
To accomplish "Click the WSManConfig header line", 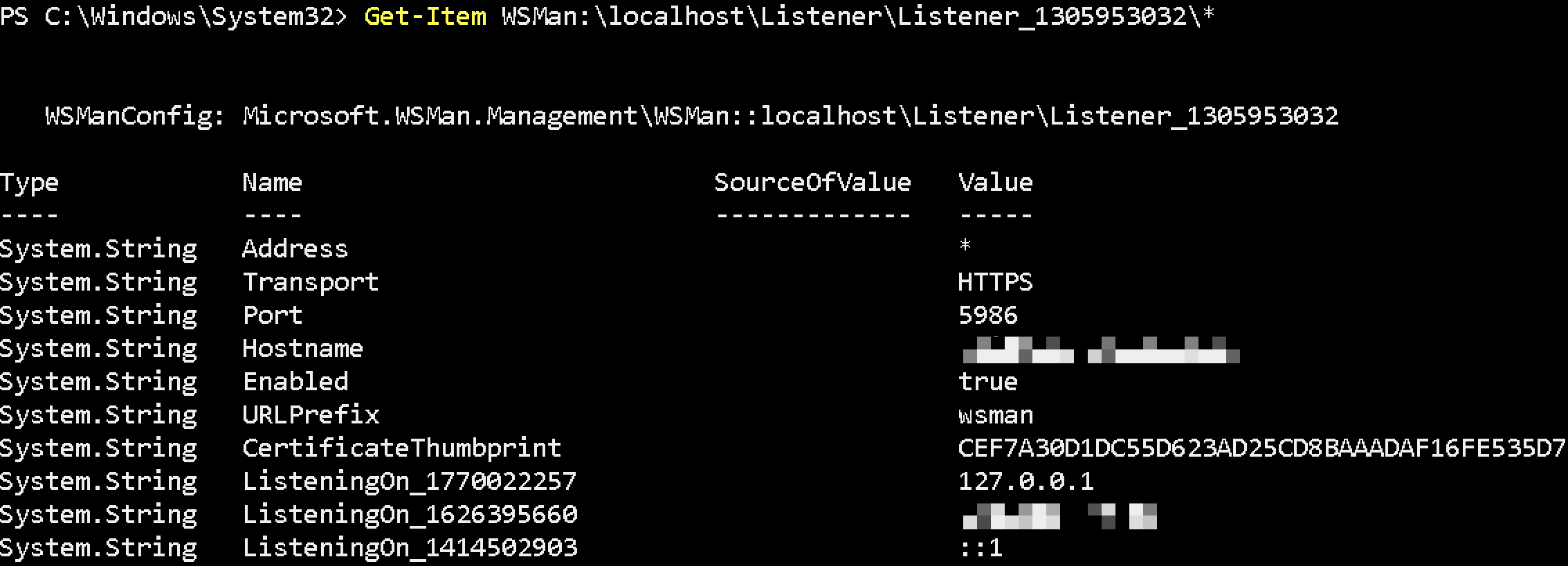I will pos(692,116).
